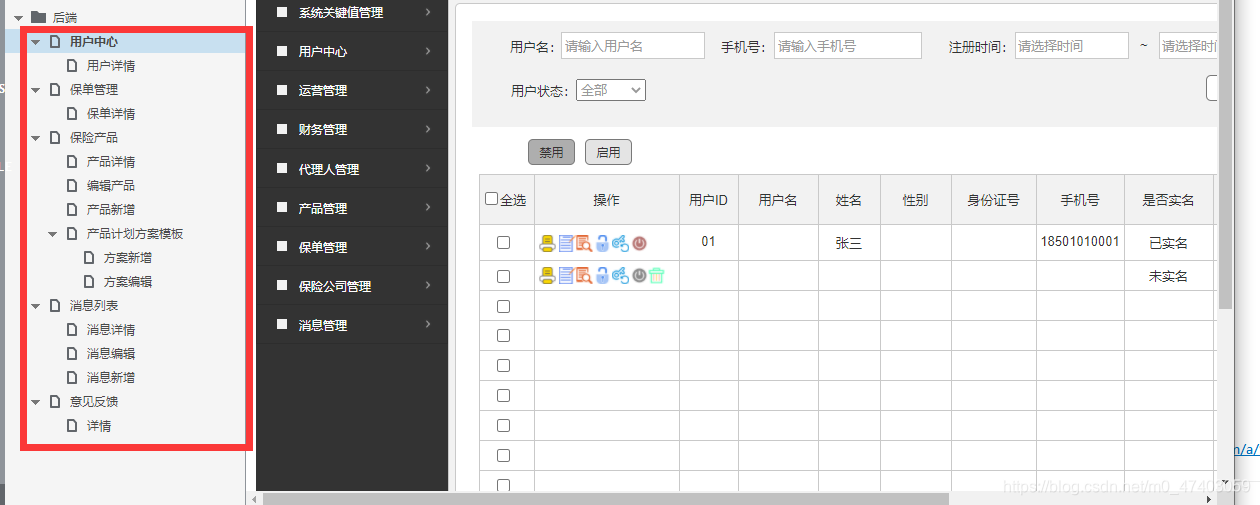
Task: Select 详情 under 意见反馈
Action: click(x=99, y=426)
